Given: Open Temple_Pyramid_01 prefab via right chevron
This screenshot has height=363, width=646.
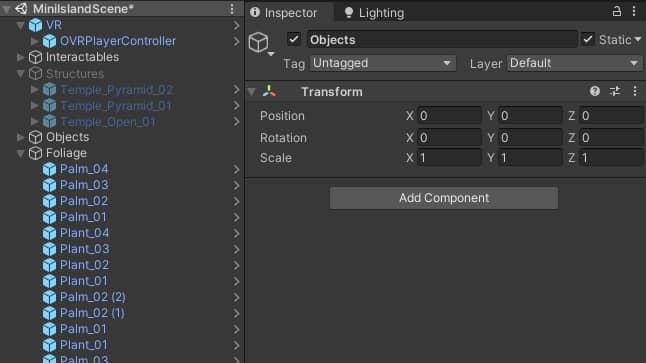Looking at the screenshot, I should click(x=236, y=106).
